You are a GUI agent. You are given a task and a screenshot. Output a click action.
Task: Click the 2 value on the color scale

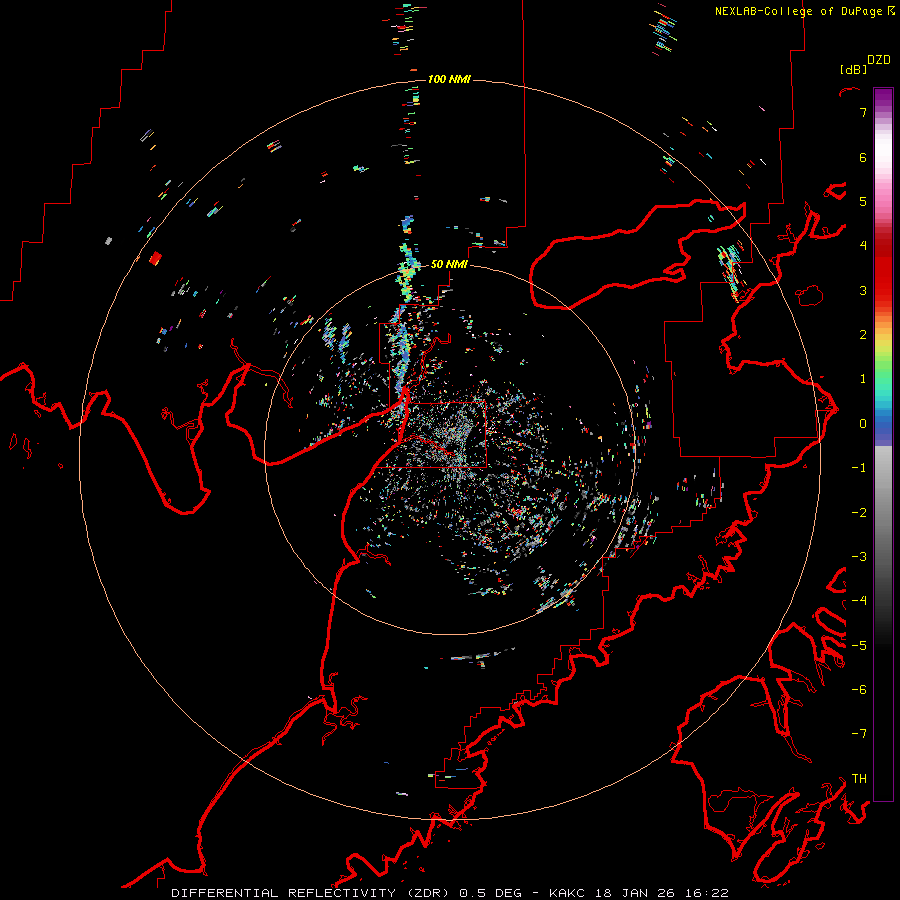[863, 335]
